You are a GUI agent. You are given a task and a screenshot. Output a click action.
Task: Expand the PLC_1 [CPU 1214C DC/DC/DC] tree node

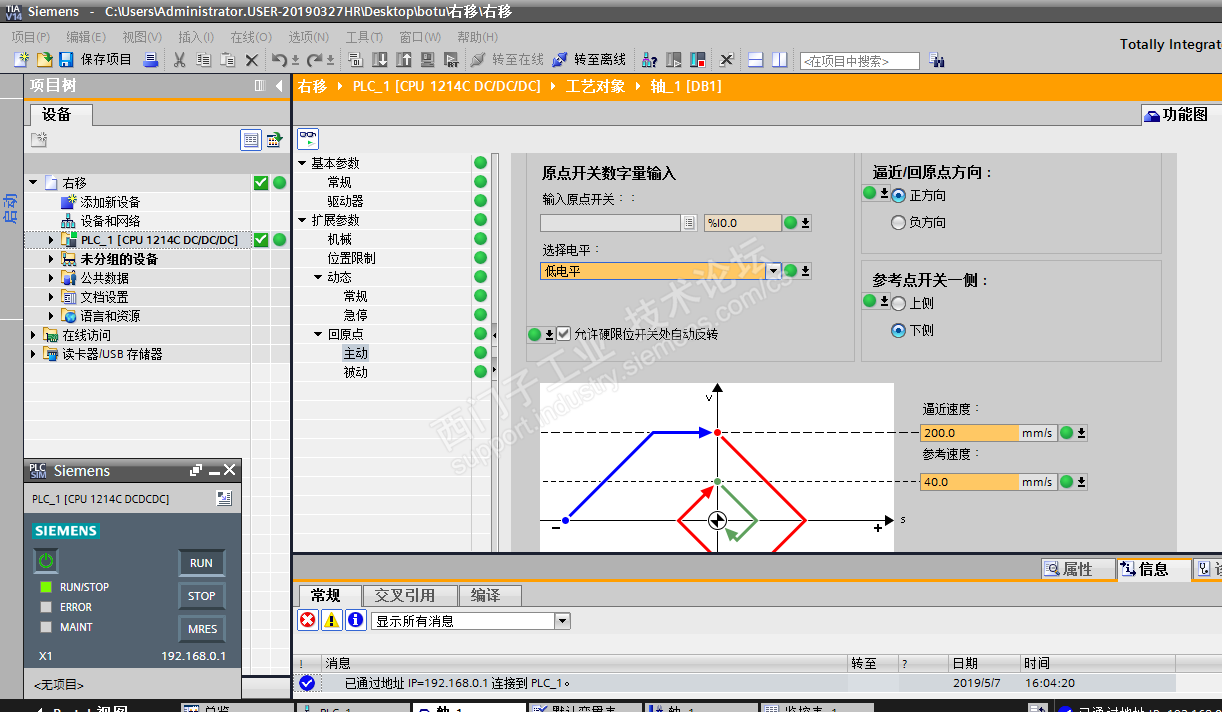click(52, 240)
